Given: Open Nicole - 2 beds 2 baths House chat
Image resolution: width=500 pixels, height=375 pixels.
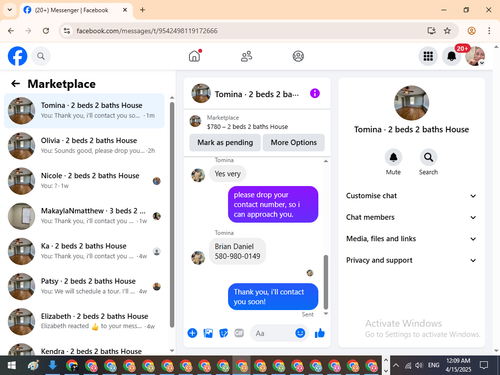Looking at the screenshot, I should [84, 181].
